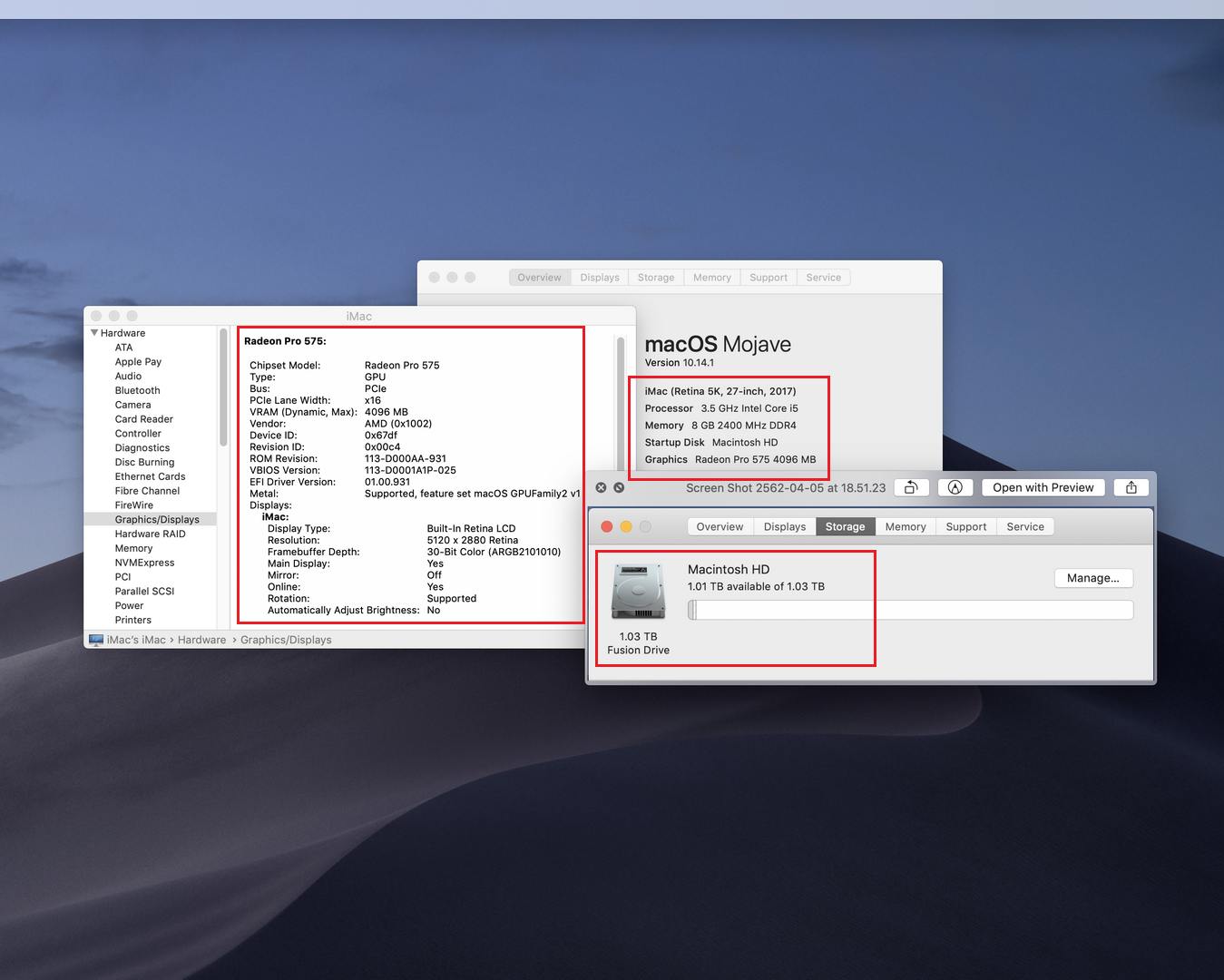Click the Radeon Pro 575 heading
1224x980 pixels.
click(285, 341)
